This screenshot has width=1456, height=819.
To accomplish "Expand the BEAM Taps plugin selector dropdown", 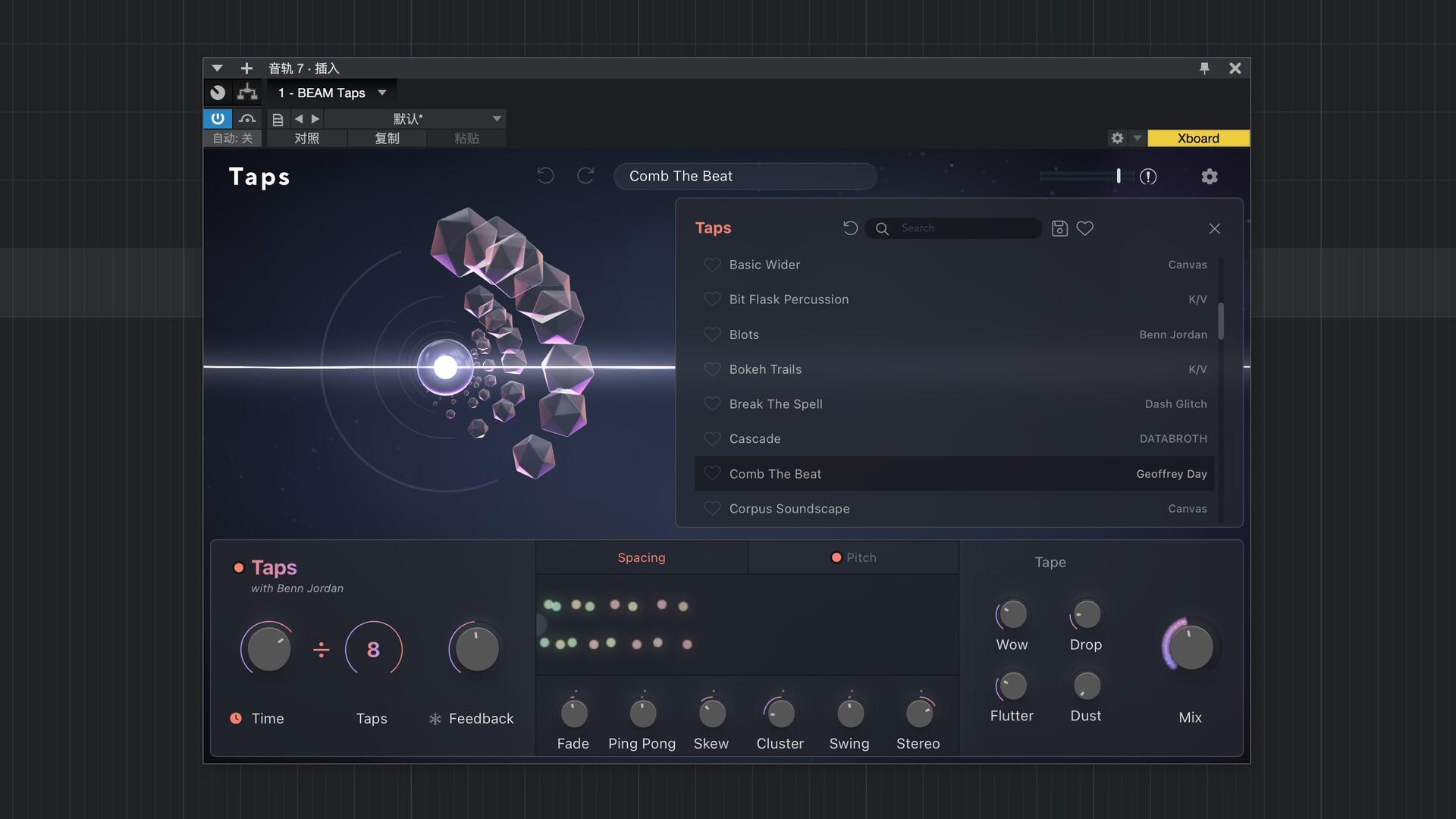I will click(x=382, y=93).
